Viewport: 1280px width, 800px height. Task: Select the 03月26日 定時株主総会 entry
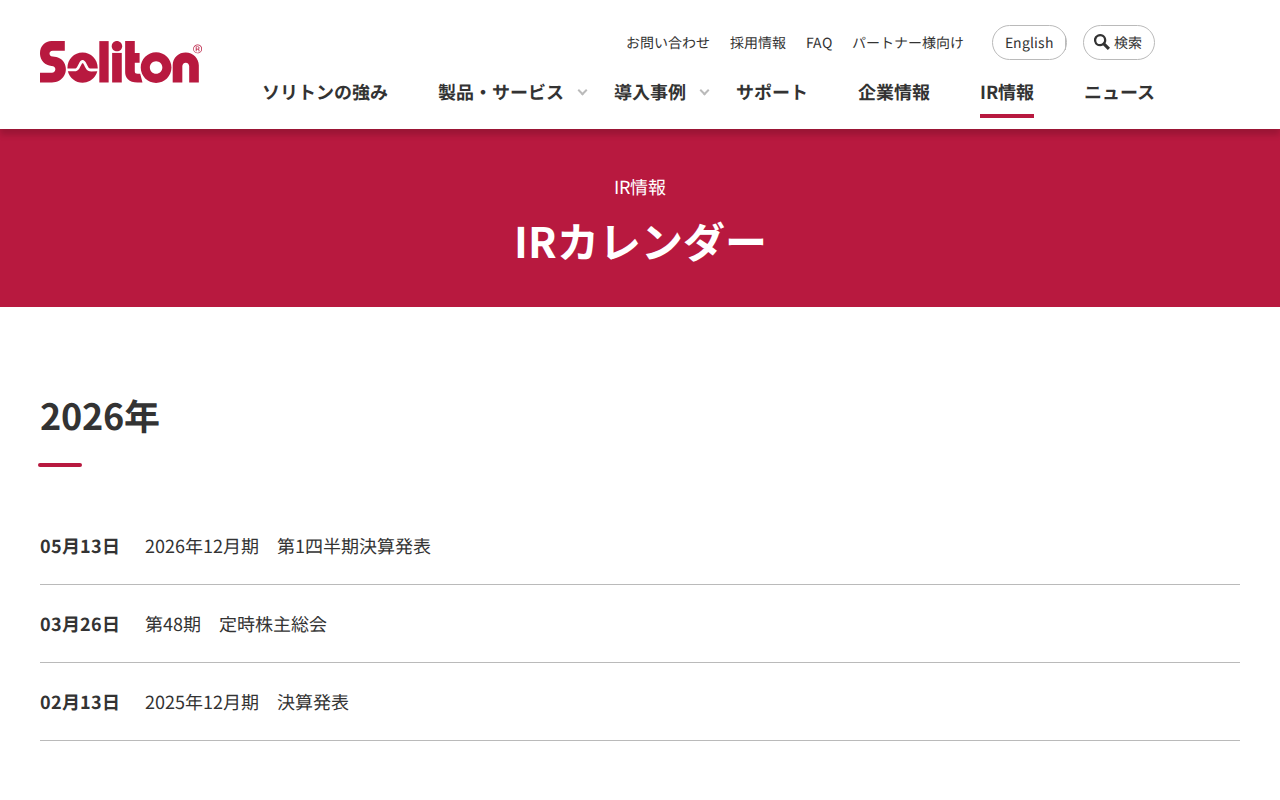[x=640, y=624]
